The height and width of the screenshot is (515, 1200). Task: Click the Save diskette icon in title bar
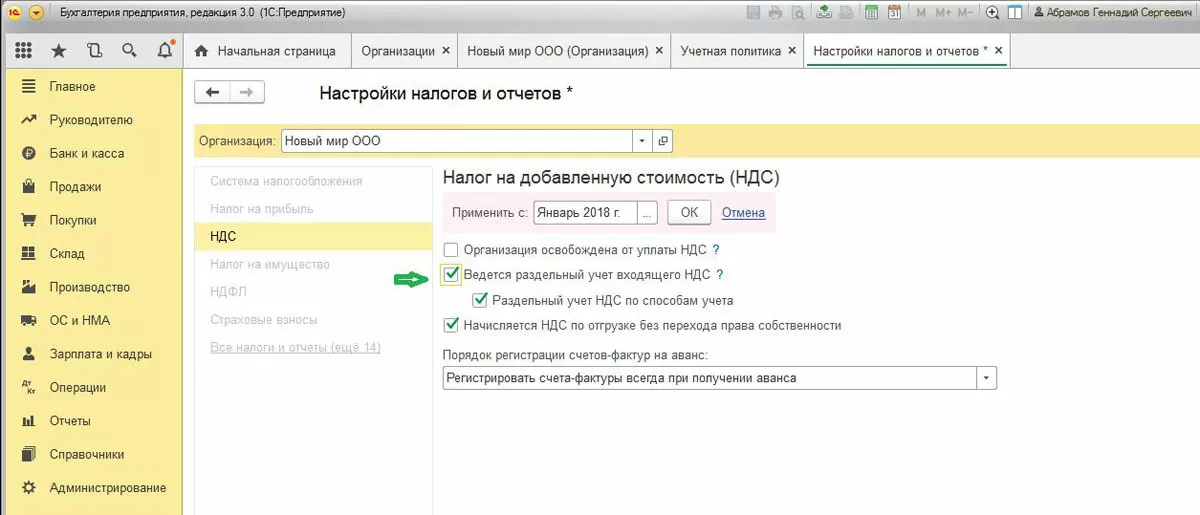click(755, 13)
